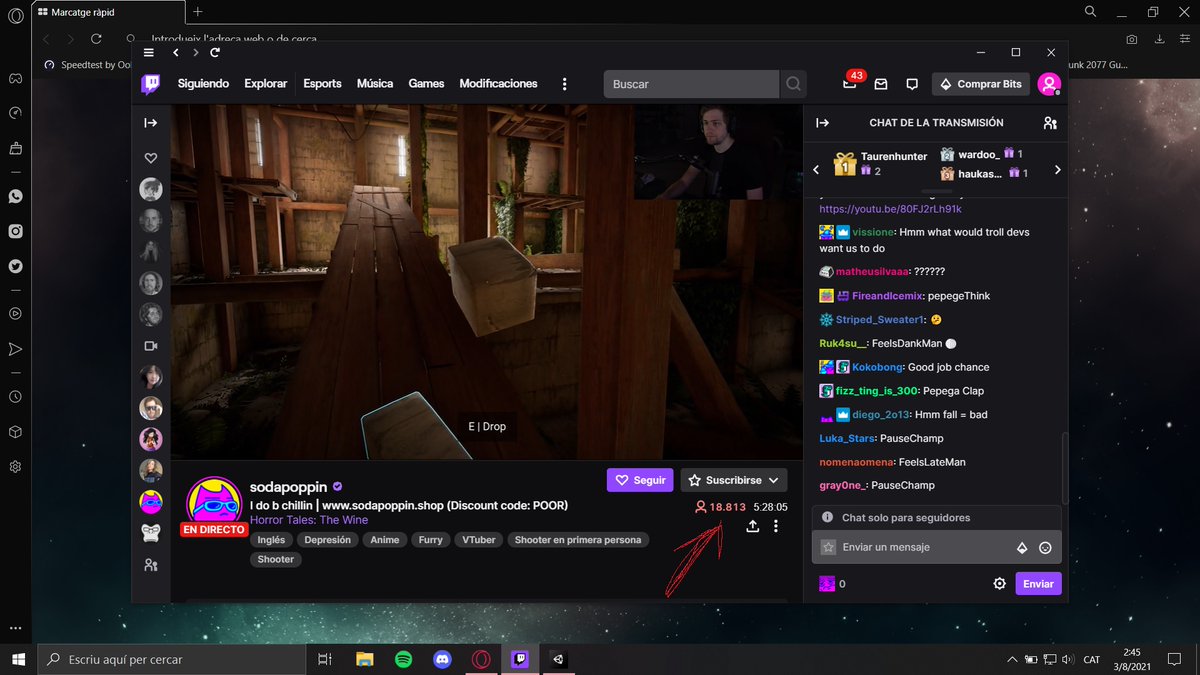Open the emote picker in chat
This screenshot has width=1200, height=675.
click(1045, 548)
